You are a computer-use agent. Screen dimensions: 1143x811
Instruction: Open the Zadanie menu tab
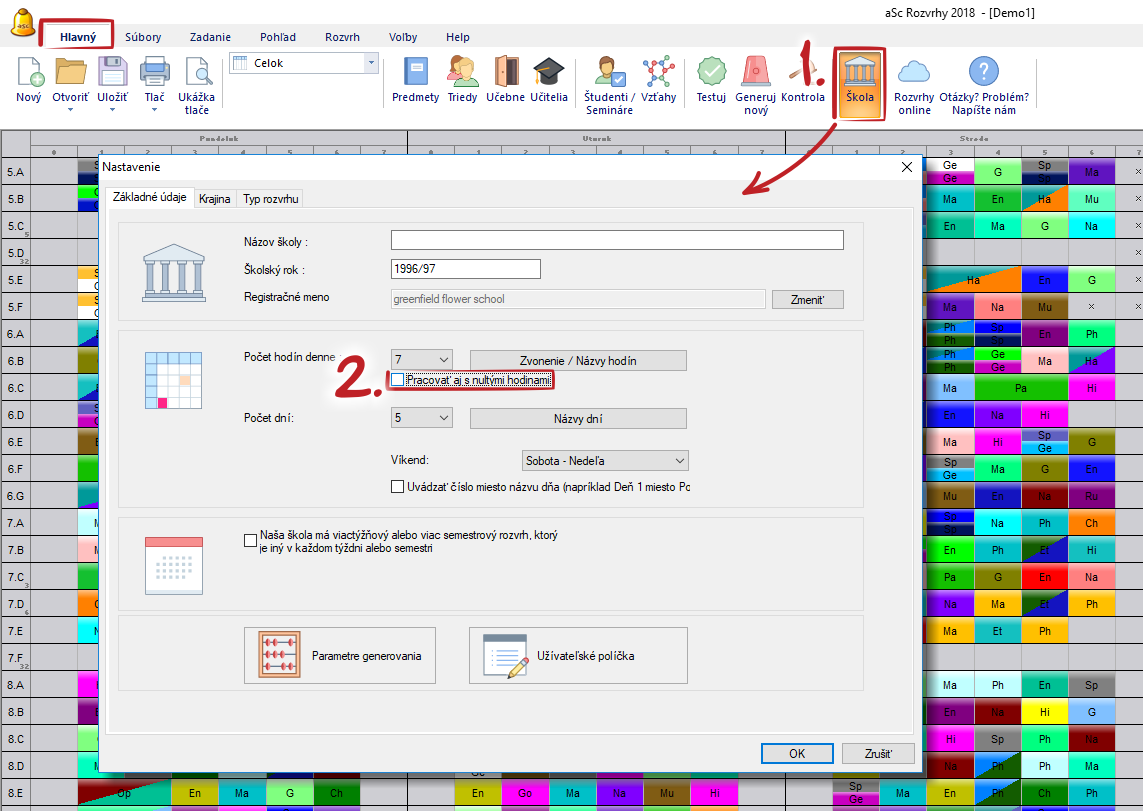click(x=210, y=37)
